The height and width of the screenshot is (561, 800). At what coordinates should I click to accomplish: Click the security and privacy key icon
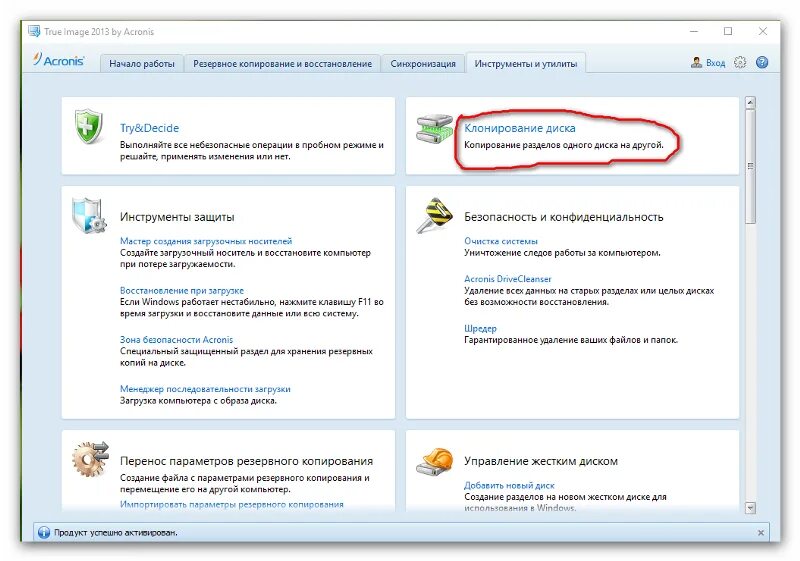(434, 215)
